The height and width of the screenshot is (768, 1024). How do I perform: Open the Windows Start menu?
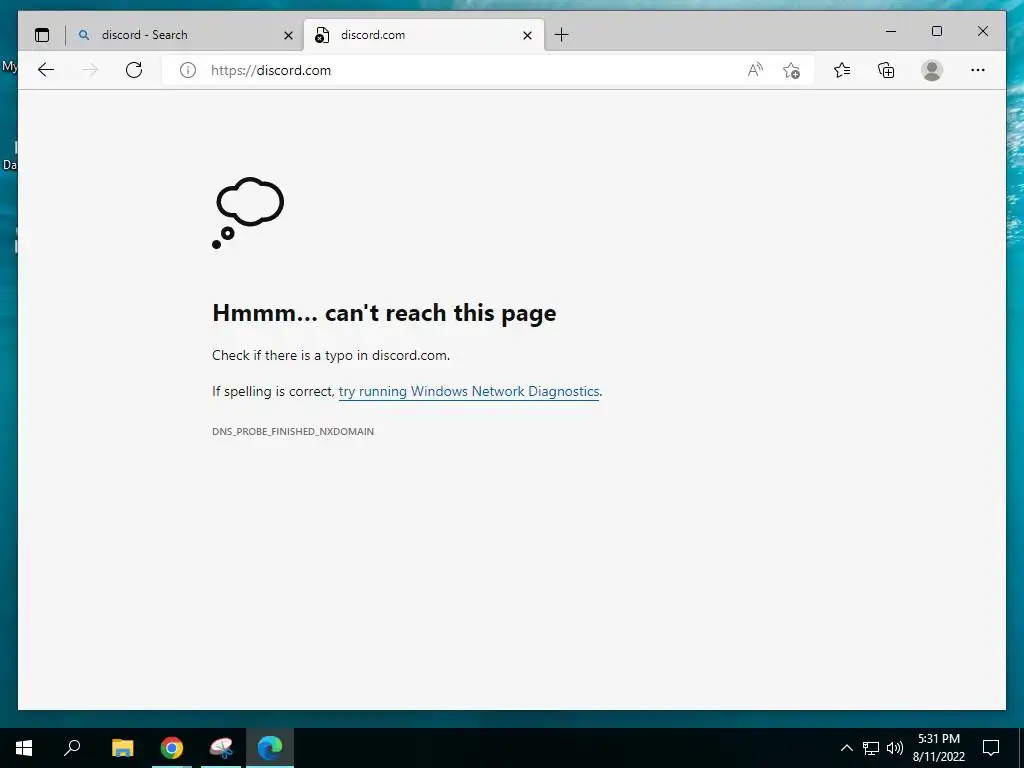(x=24, y=748)
